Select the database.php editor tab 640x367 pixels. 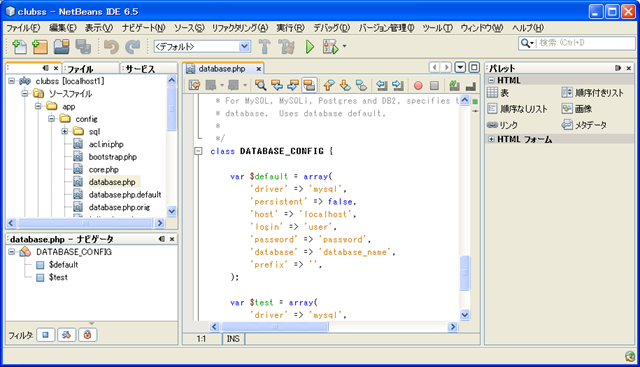pyautogui.click(x=222, y=69)
